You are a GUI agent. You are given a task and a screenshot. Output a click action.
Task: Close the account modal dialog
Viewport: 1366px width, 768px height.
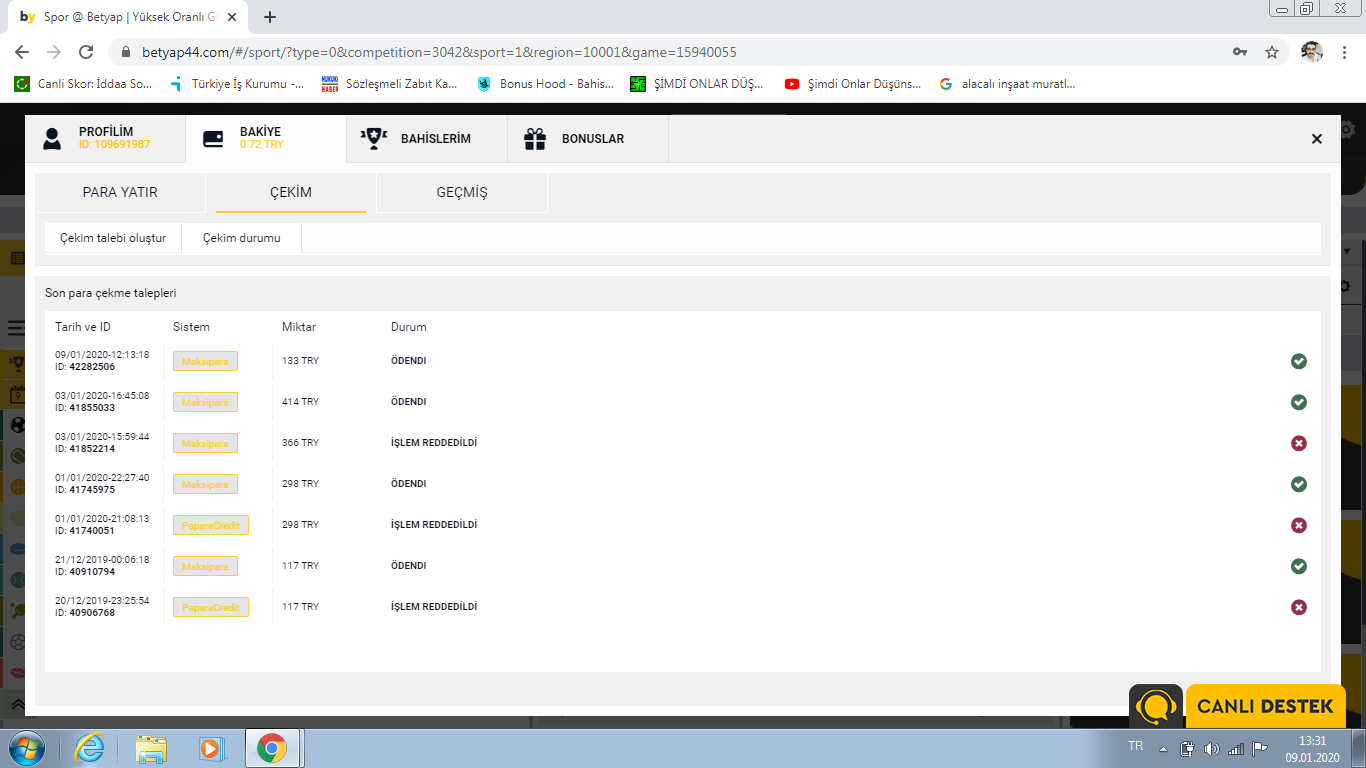click(1316, 139)
